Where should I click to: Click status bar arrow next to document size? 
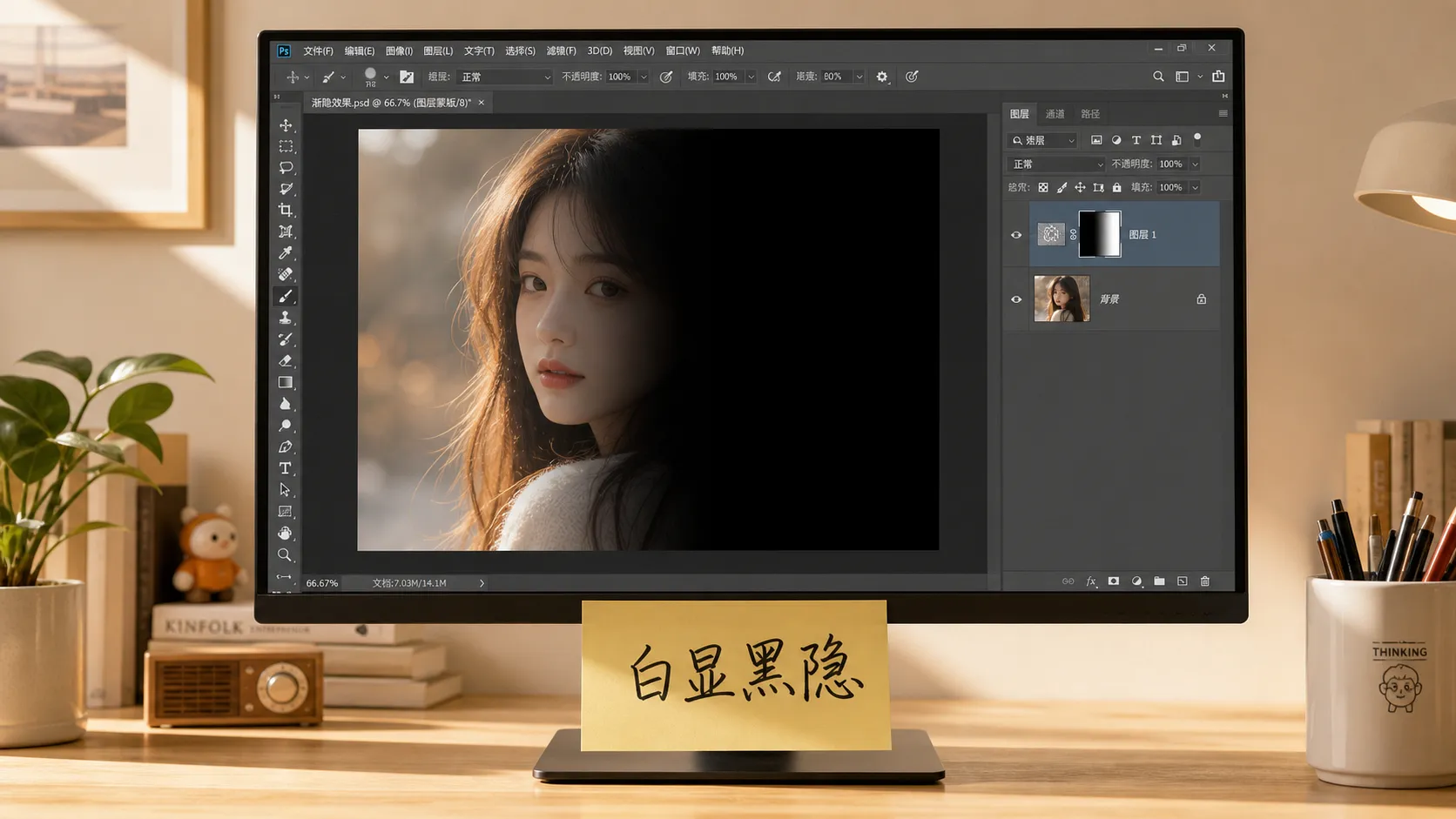pyautogui.click(x=482, y=583)
